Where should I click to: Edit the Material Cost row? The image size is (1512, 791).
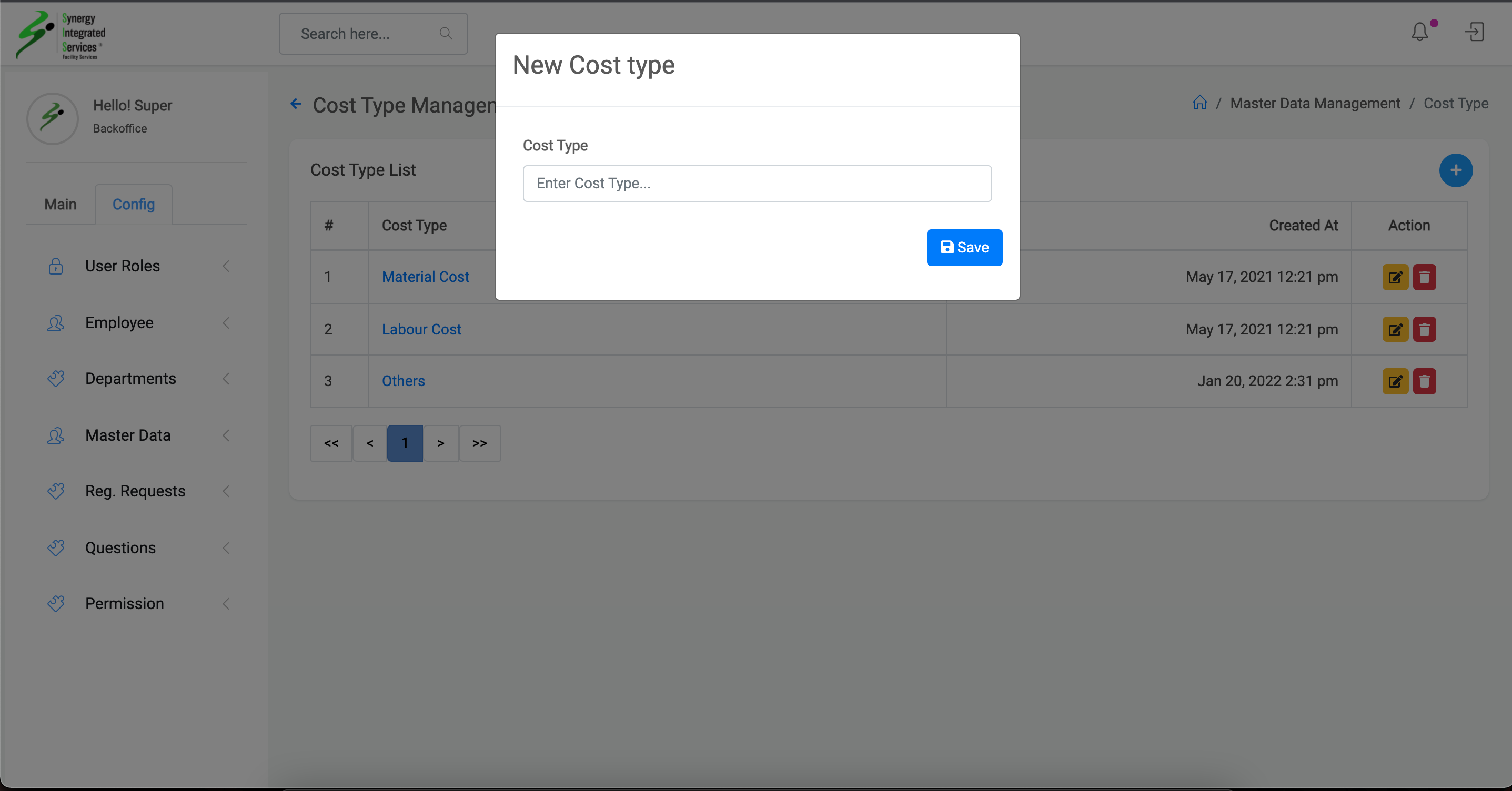pyautogui.click(x=1395, y=277)
